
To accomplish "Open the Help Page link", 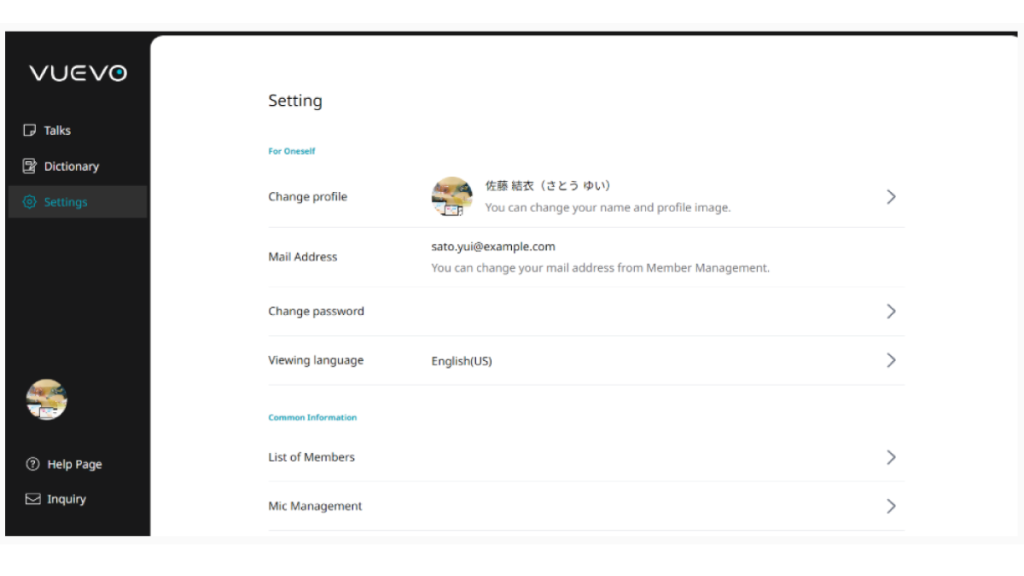I will [74, 464].
